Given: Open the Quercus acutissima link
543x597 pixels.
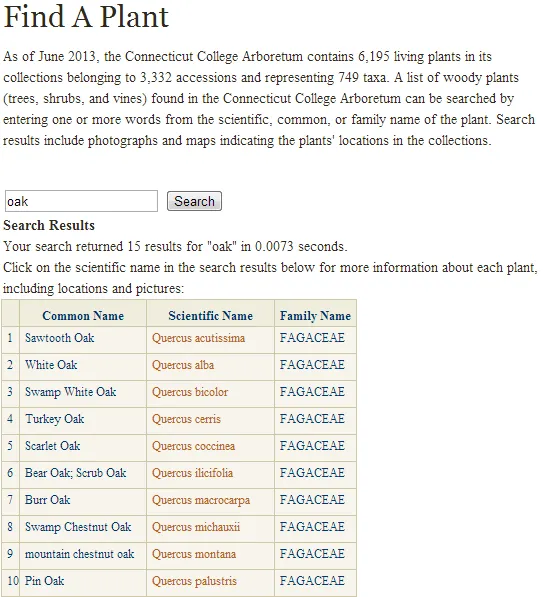Looking at the screenshot, I should pos(198,338).
